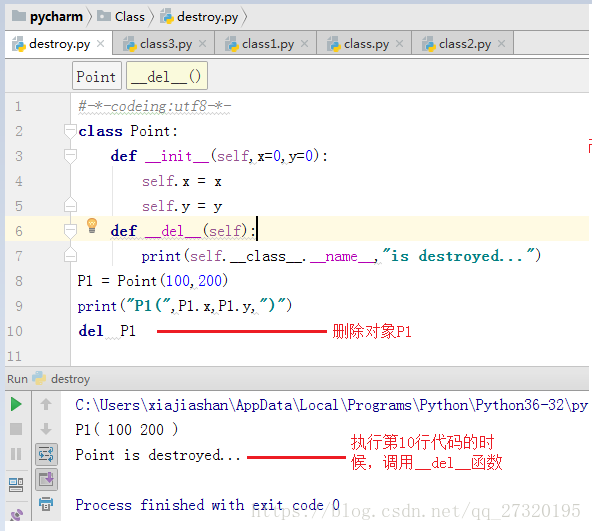Switch to class2.py tab
Viewport: 592px width, 531px height.
click(x=462, y=44)
